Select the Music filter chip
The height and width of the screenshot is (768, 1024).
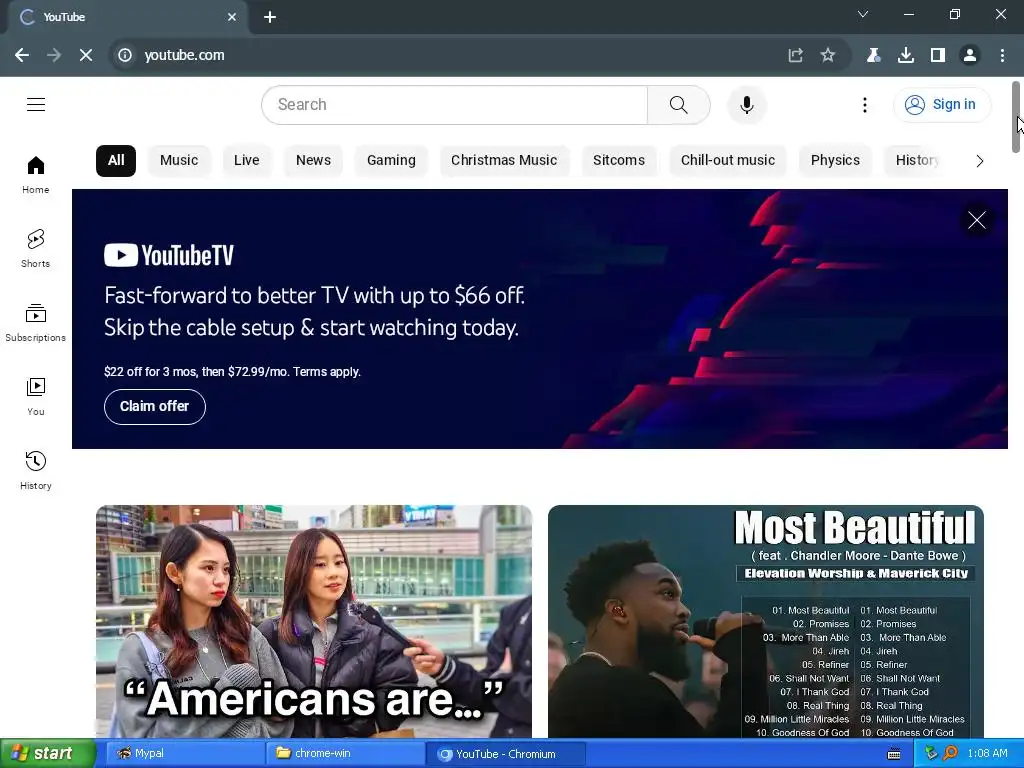(179, 161)
